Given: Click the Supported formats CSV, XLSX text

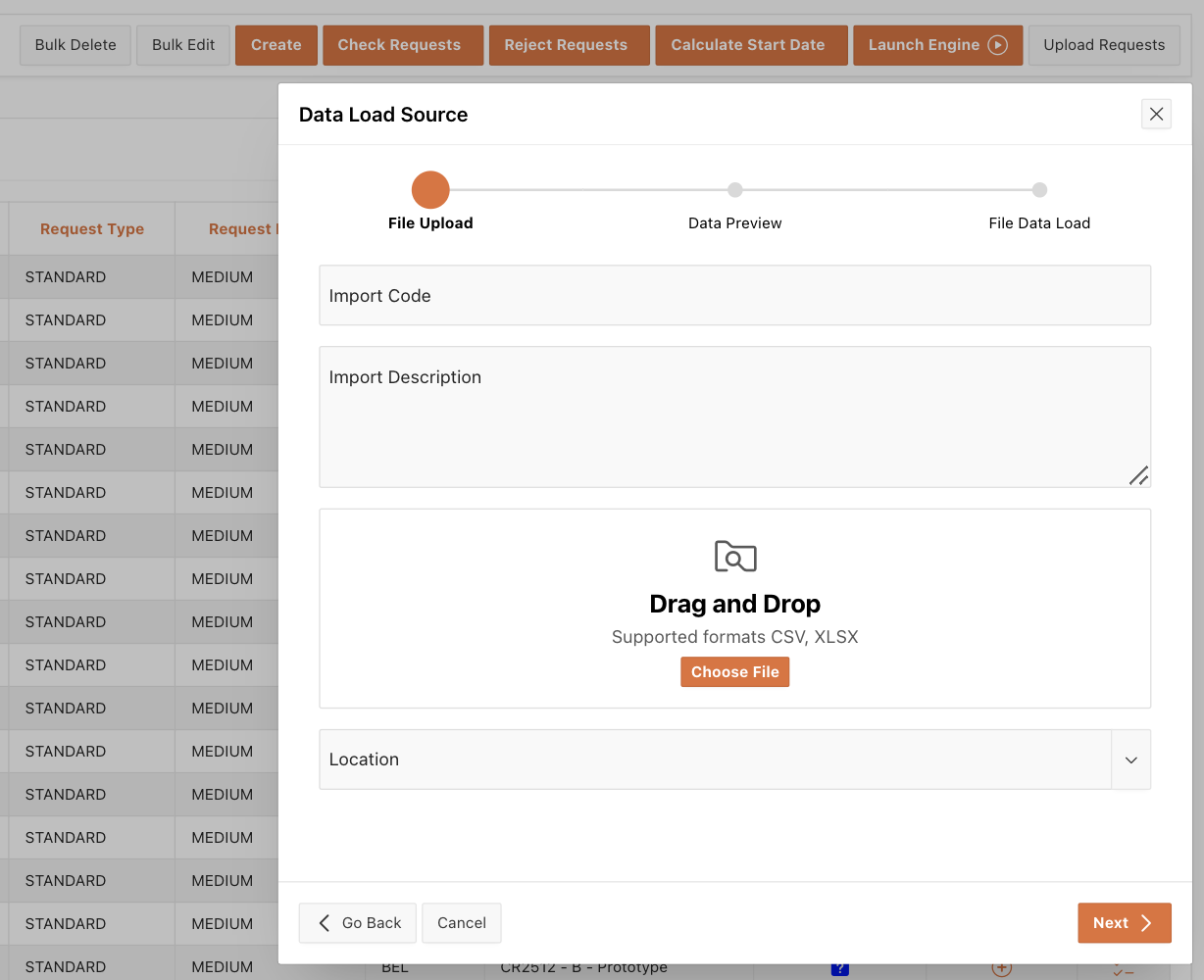Looking at the screenshot, I should 735,637.
